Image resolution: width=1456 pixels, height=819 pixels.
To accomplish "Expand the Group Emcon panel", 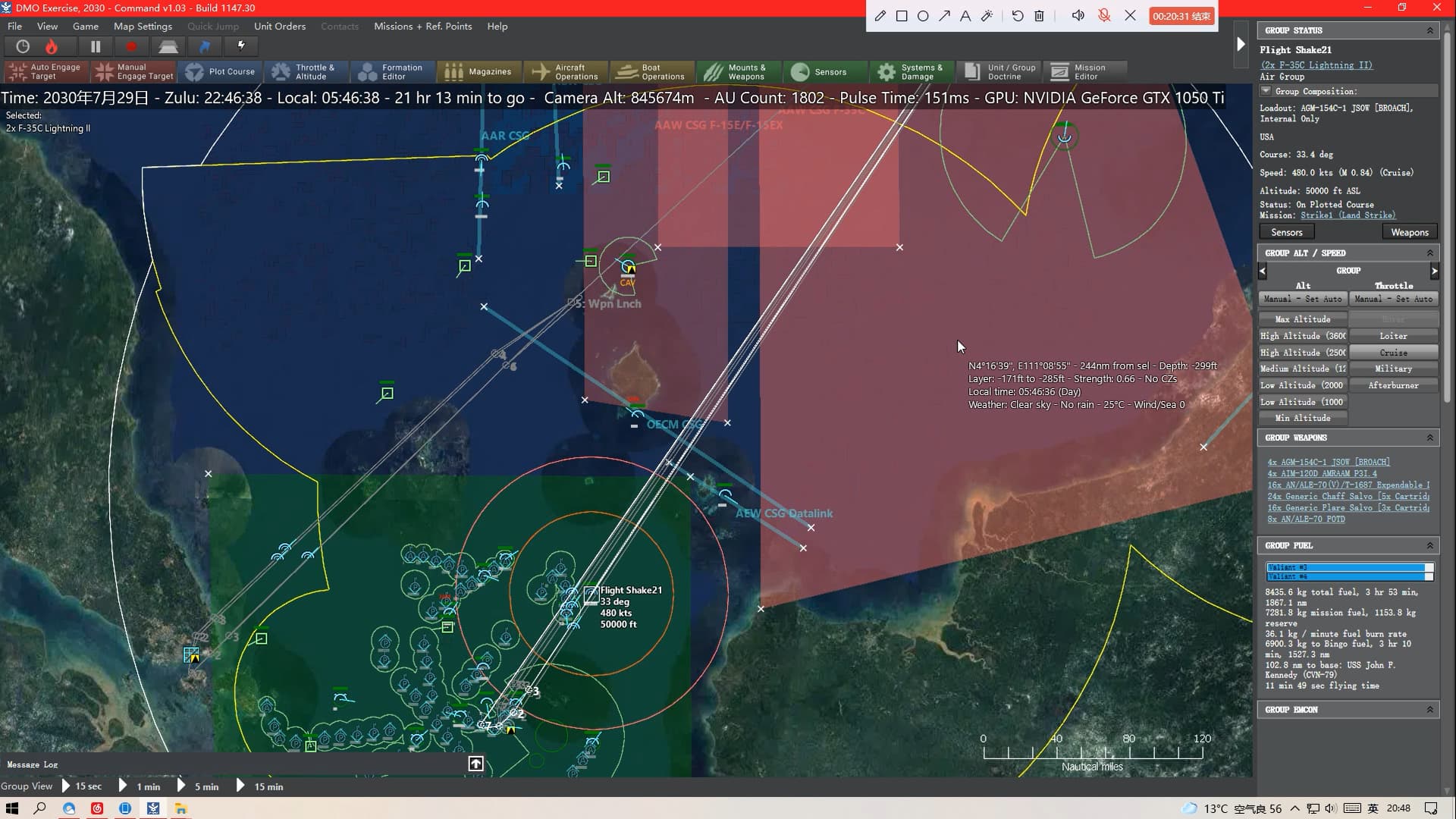I will pyautogui.click(x=1430, y=710).
